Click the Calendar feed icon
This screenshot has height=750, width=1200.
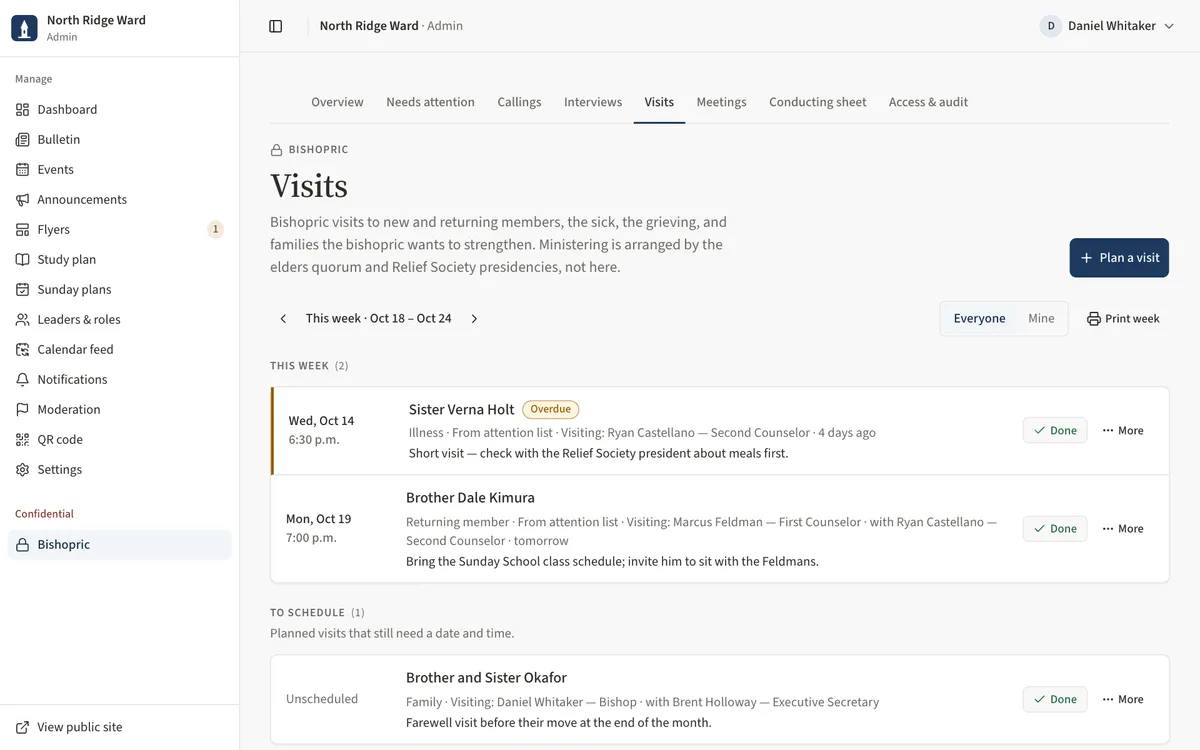[x=22, y=349]
